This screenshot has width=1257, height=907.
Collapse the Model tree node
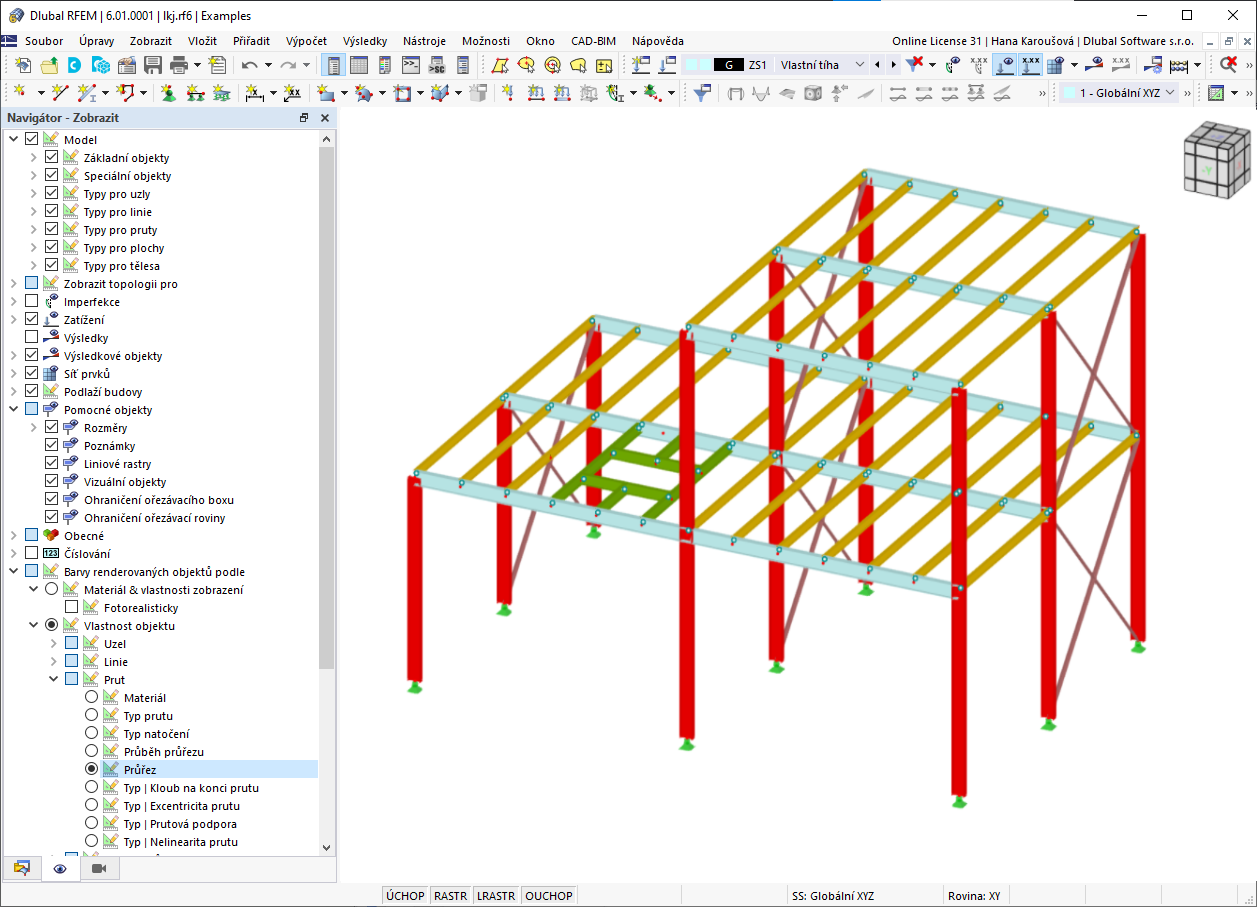click(13, 140)
